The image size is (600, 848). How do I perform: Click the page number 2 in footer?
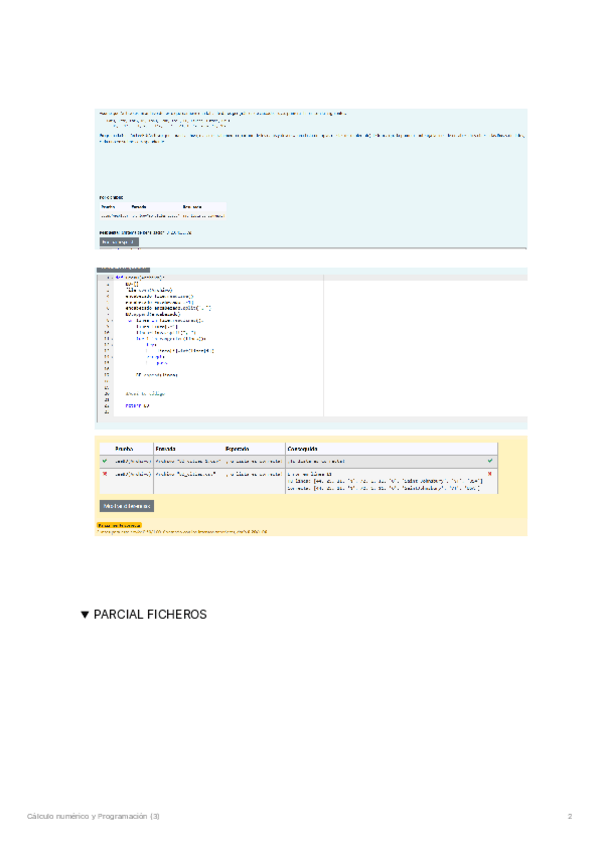click(x=570, y=816)
